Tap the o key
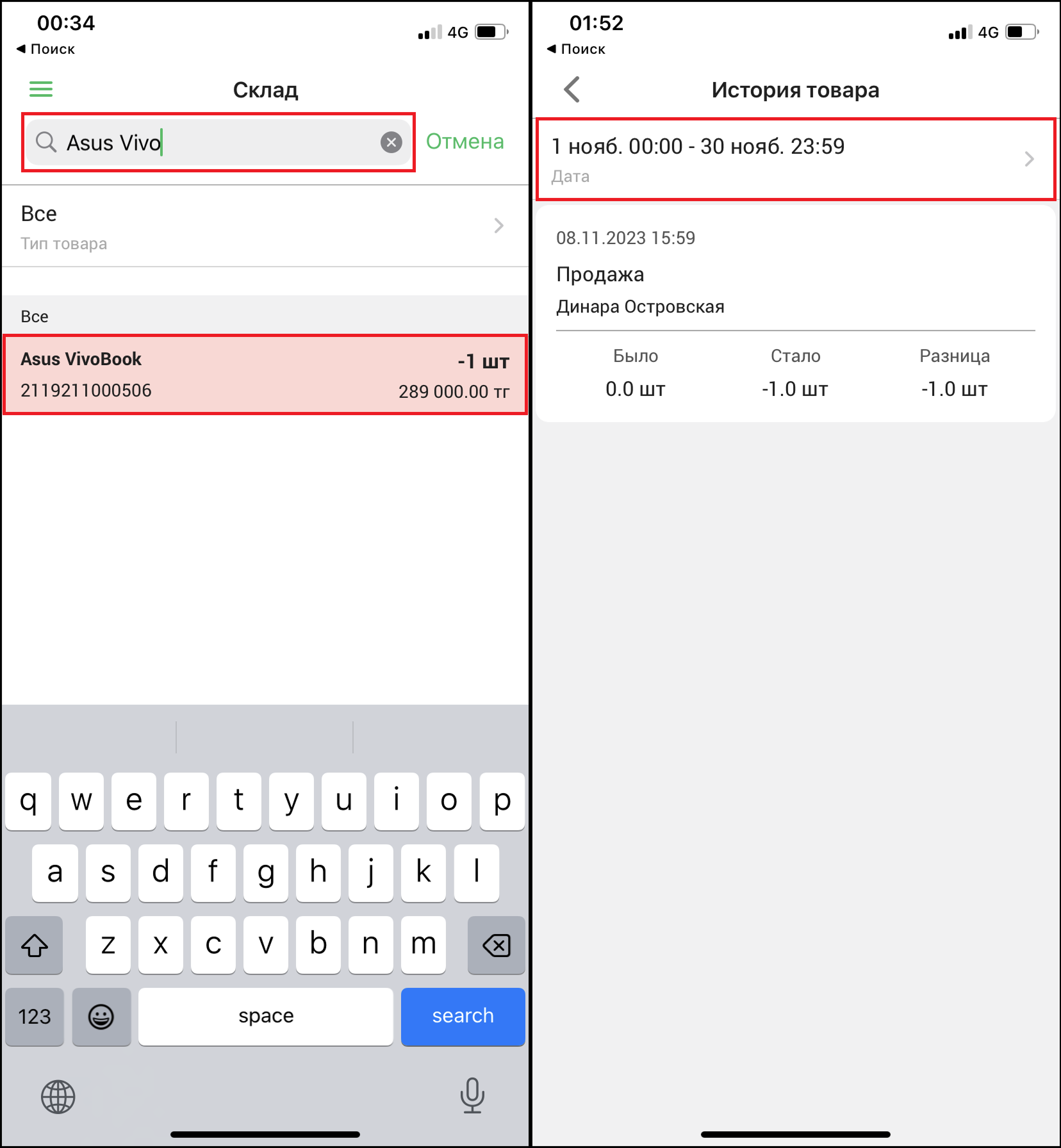The width and height of the screenshot is (1061, 1148). [x=449, y=801]
